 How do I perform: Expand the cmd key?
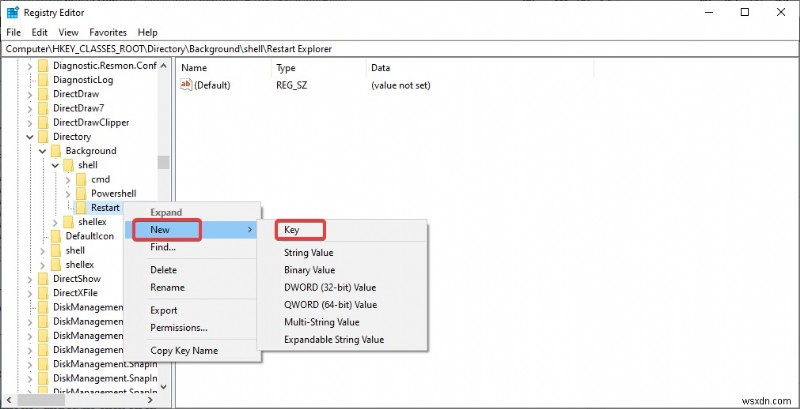(68, 180)
